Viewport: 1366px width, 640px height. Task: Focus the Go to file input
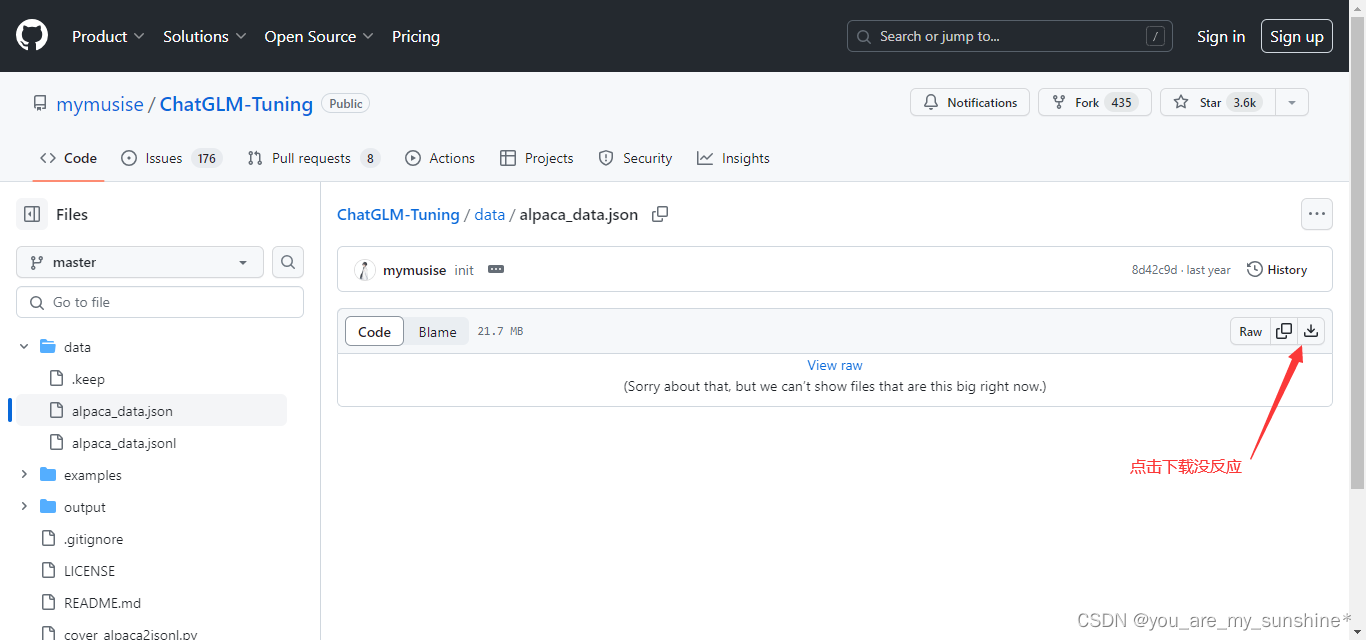pyautogui.click(x=160, y=302)
